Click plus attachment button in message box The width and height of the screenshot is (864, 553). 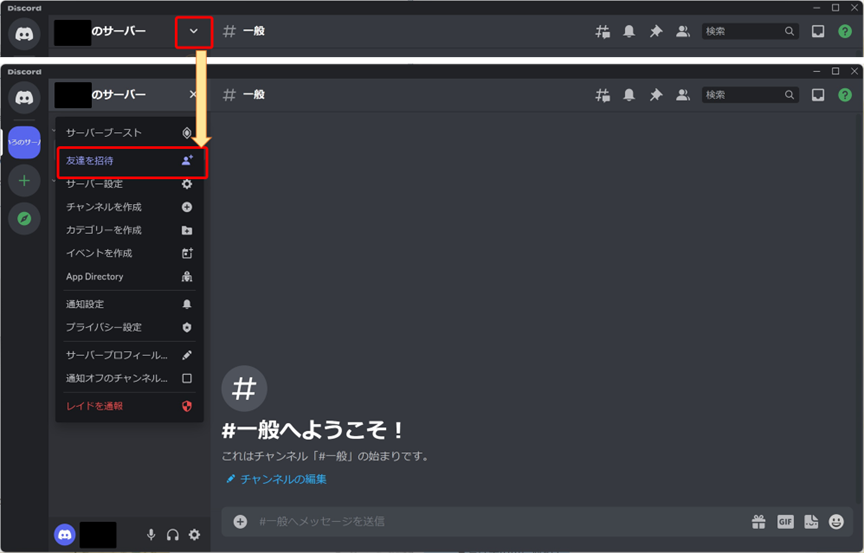coord(240,522)
